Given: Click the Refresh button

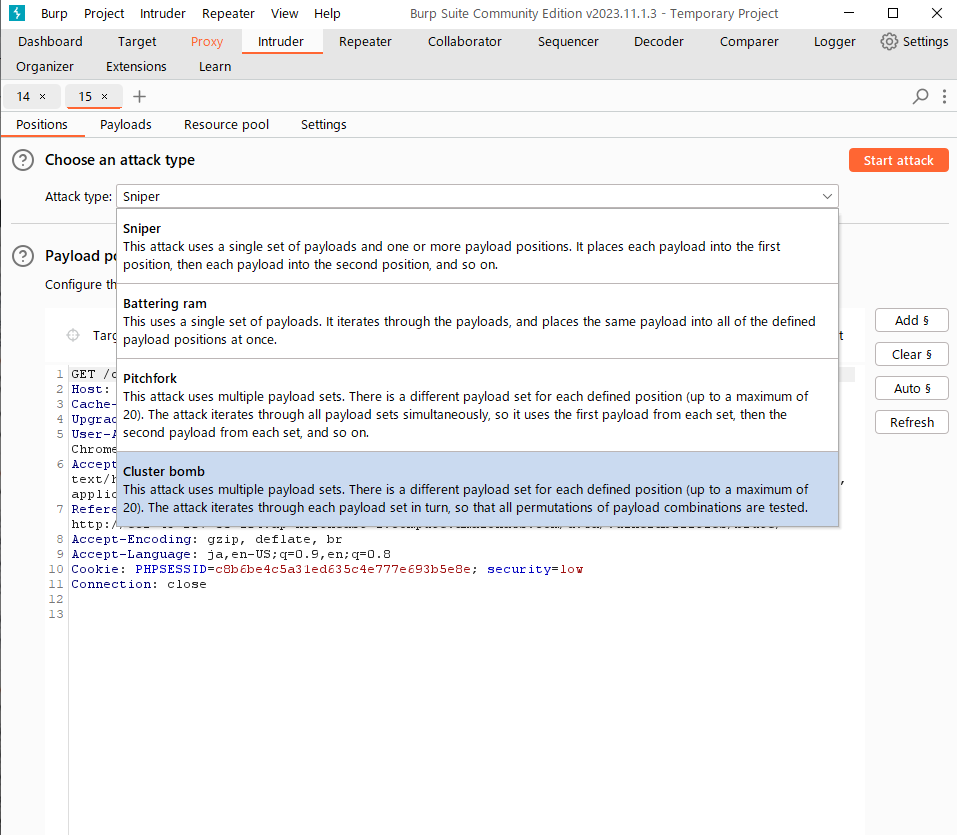Looking at the screenshot, I should tap(911, 422).
